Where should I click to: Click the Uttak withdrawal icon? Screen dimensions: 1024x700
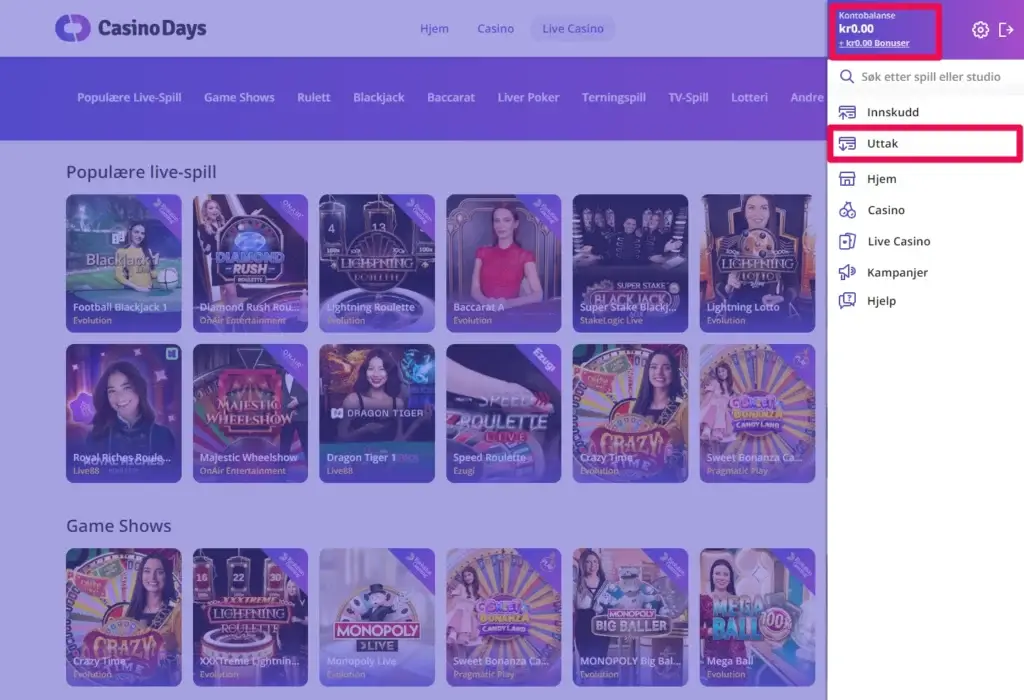(x=847, y=144)
